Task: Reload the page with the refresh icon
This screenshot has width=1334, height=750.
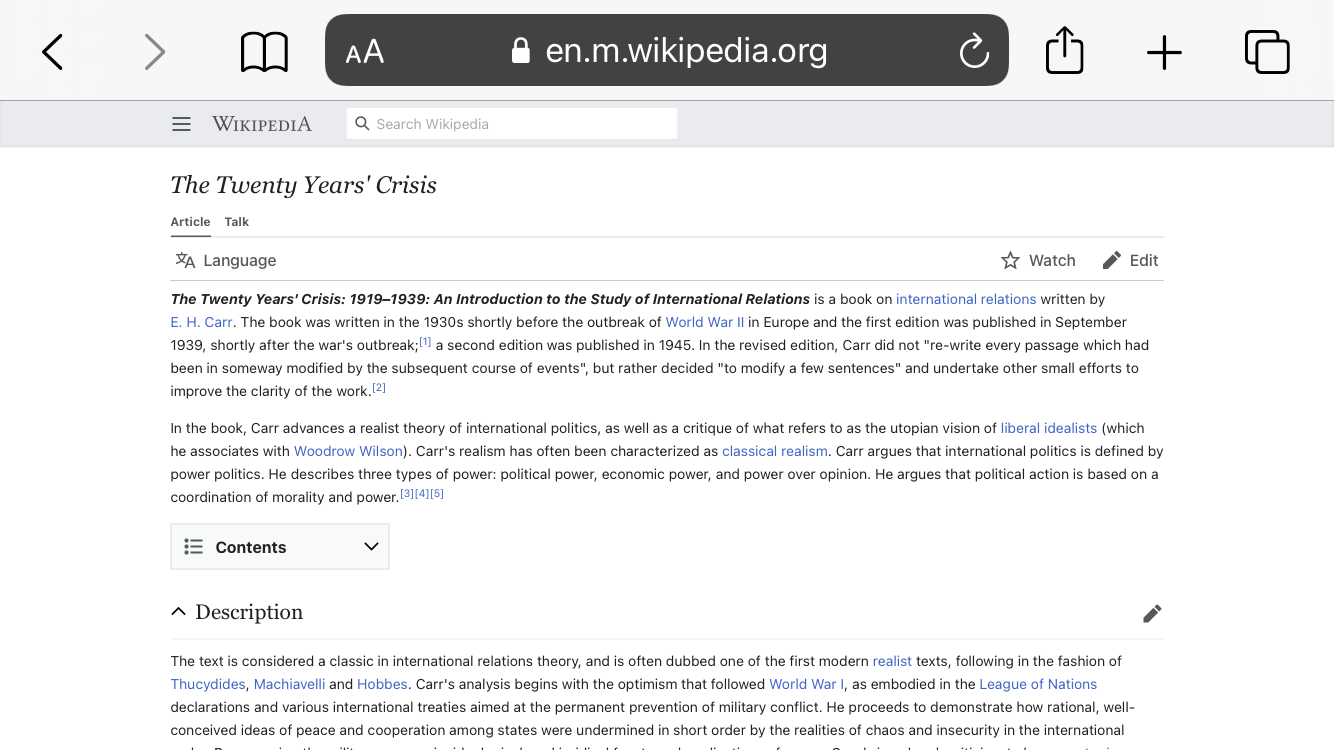Action: pos(974,51)
